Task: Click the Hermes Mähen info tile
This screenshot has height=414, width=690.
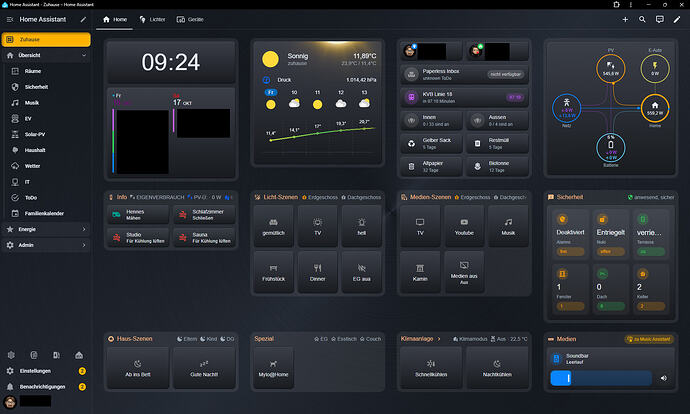Action: [138, 215]
